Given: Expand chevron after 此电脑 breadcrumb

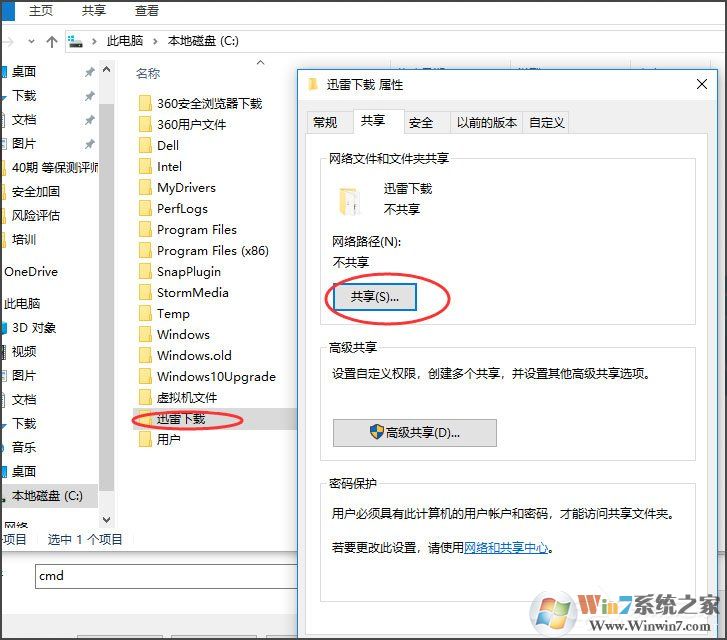Looking at the screenshot, I should tap(155, 41).
